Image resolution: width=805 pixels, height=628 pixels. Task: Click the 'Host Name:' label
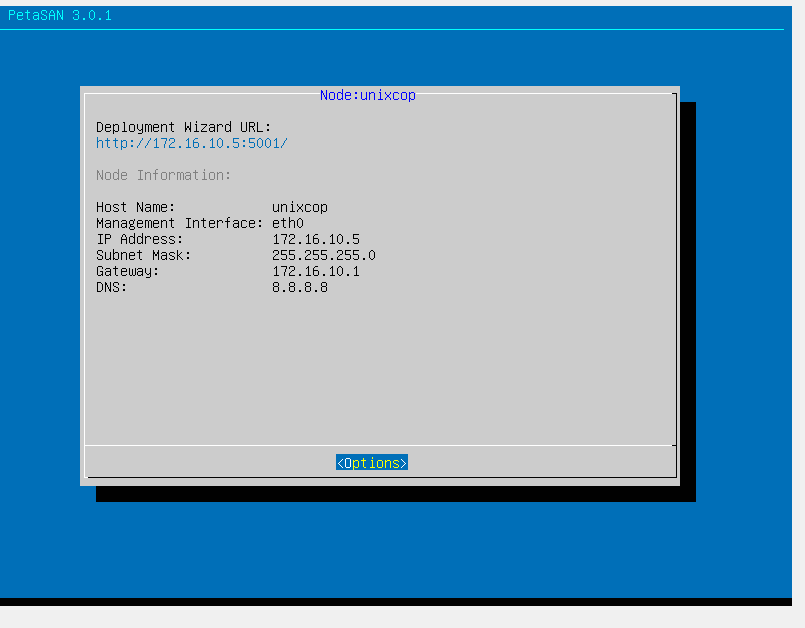[x=136, y=207]
